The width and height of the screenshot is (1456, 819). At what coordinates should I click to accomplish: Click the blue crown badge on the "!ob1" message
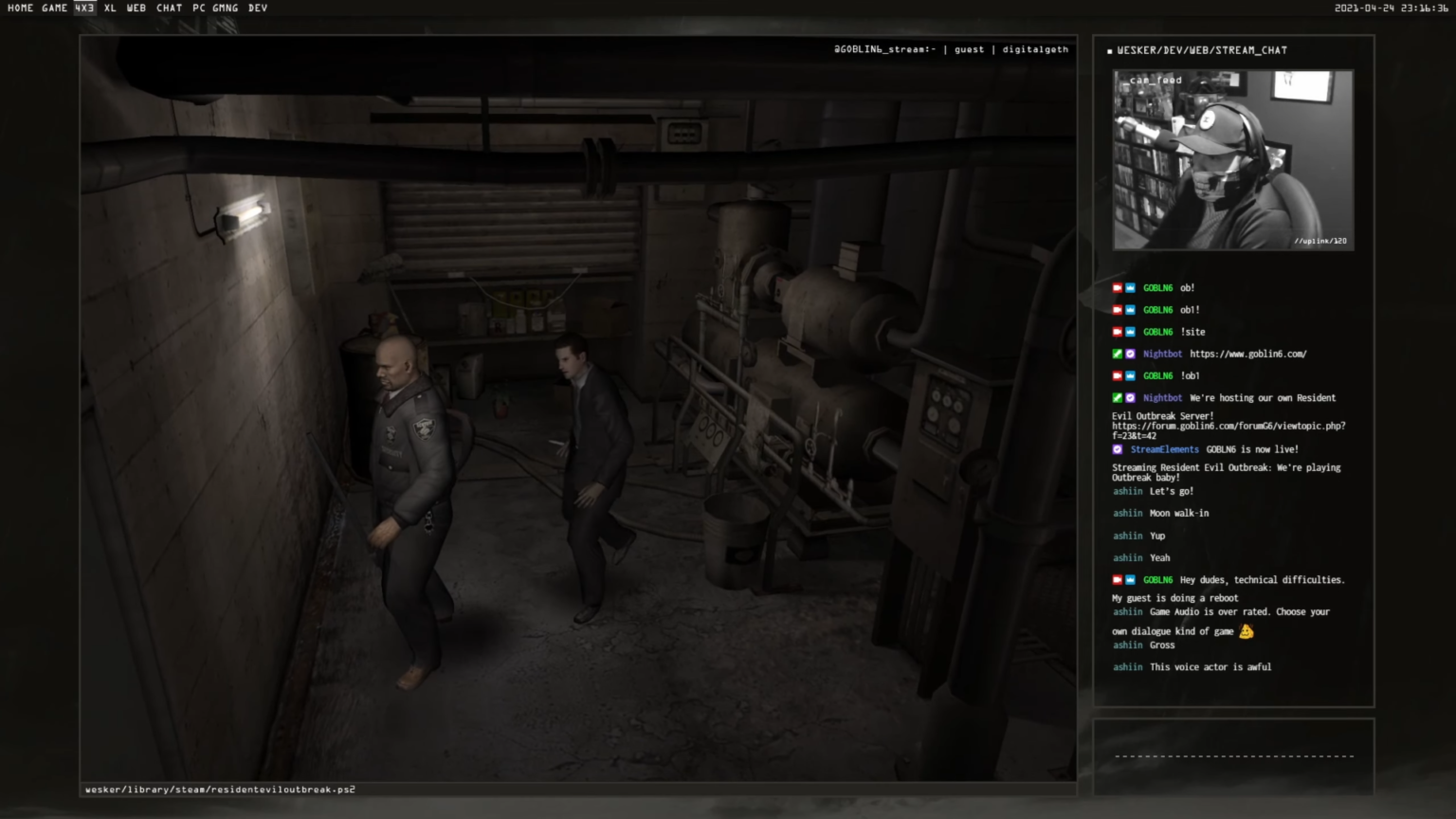coord(1130,375)
